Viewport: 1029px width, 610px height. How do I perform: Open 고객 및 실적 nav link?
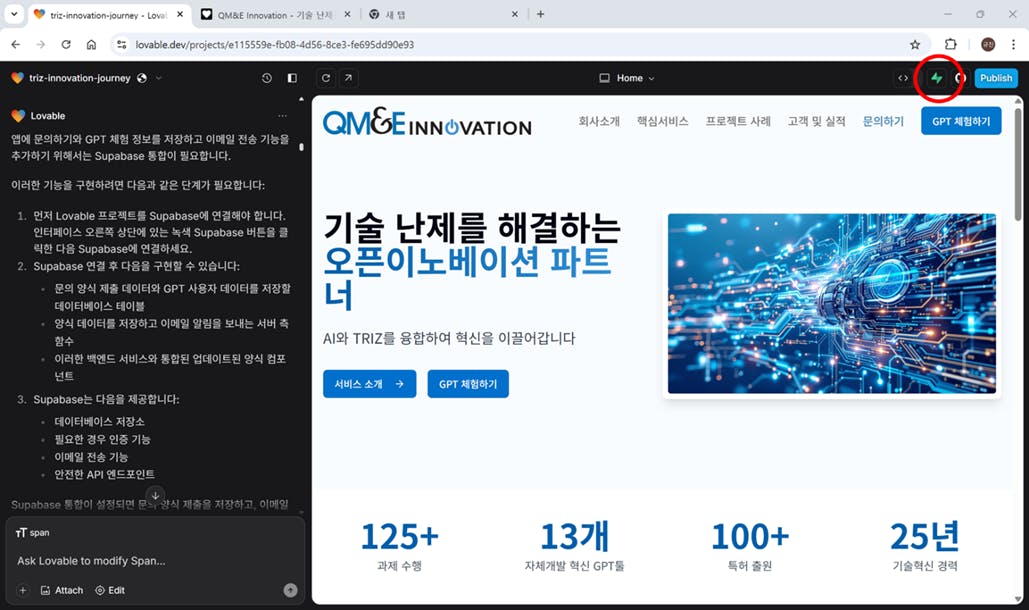click(x=816, y=121)
